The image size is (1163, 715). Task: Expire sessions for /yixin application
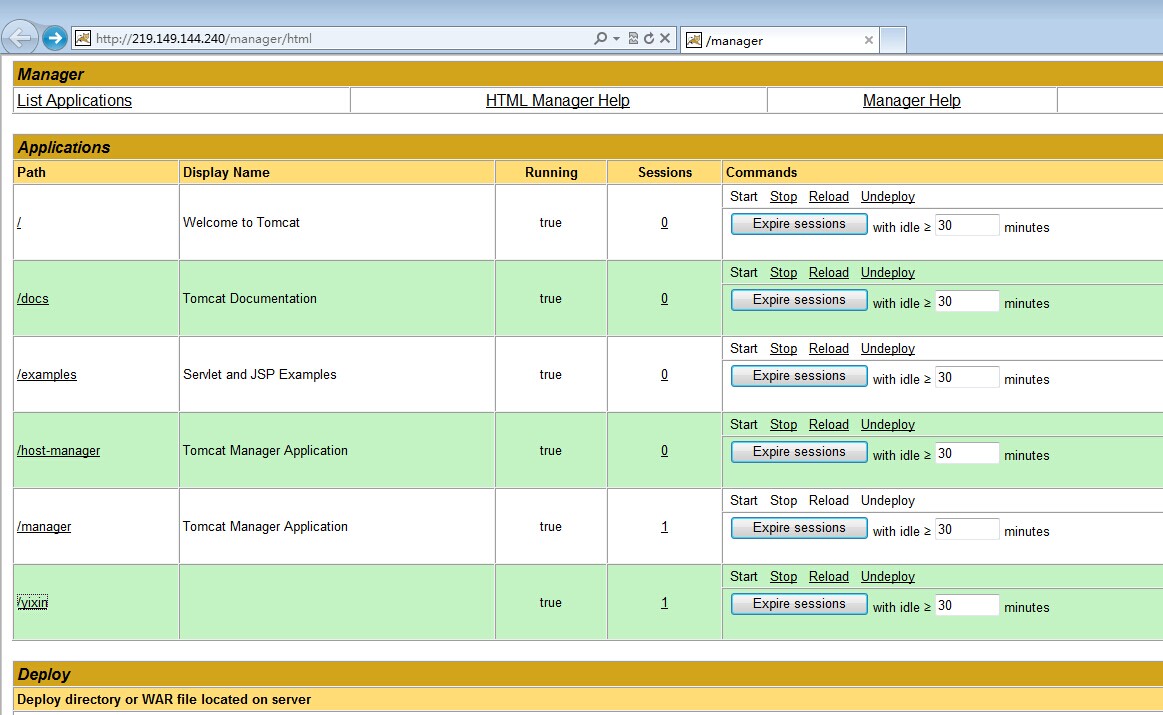[x=799, y=604]
